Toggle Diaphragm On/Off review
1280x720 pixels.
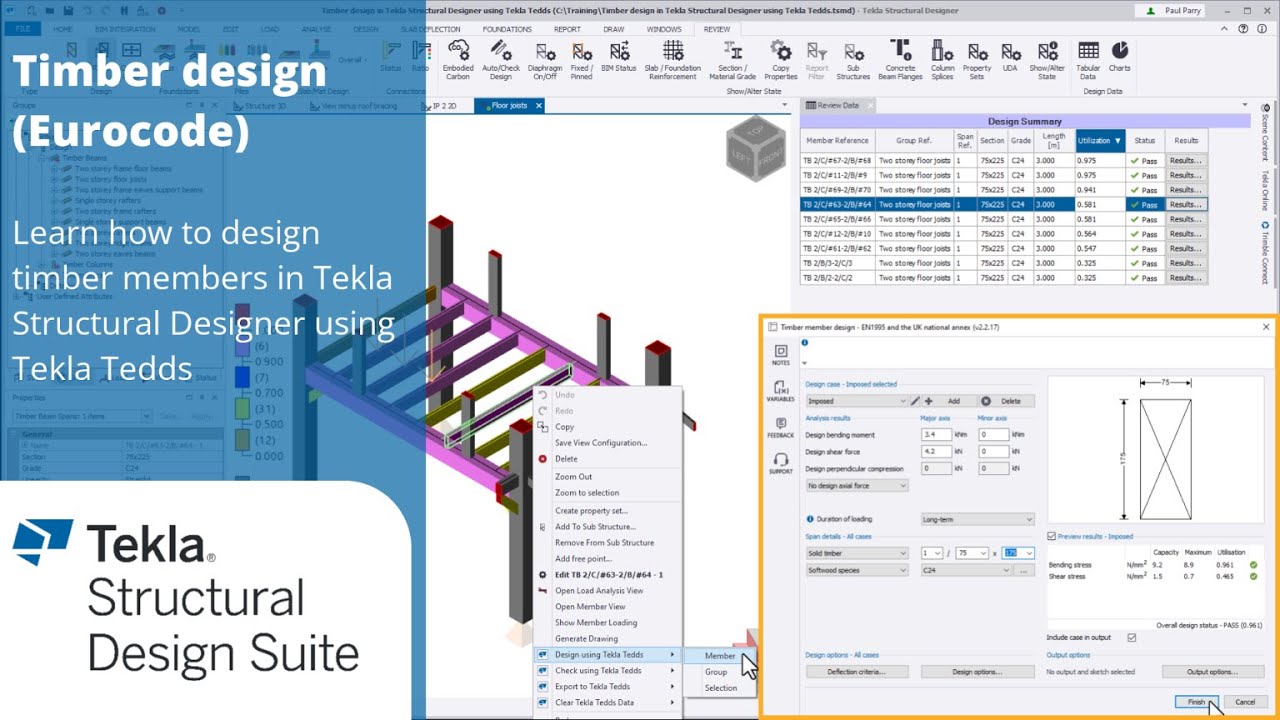point(544,60)
